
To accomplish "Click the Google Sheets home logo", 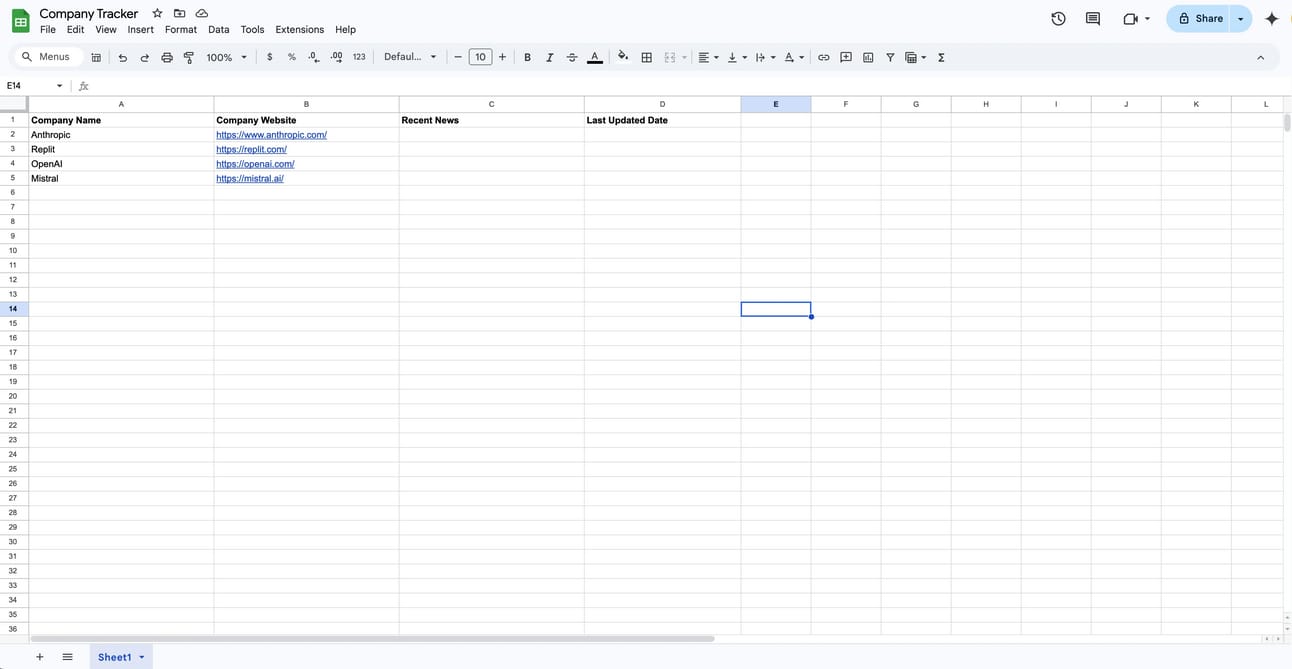I will 20,20.
